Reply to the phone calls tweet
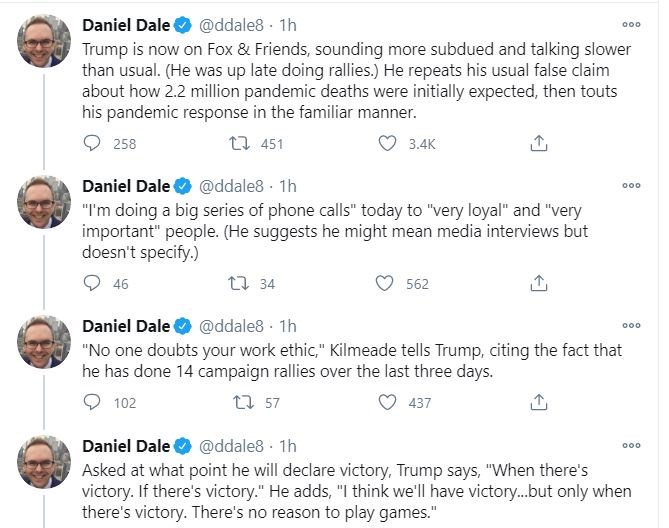 93,284
